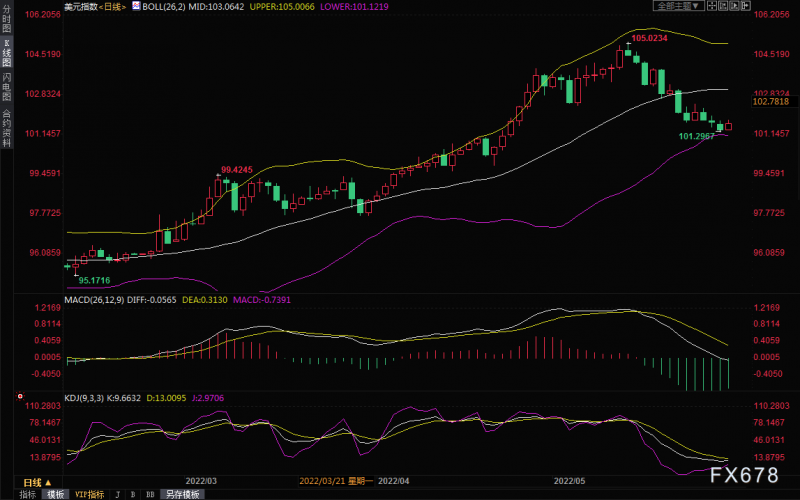Screen dimensions: 800x500
Task: Click the LOWER:101.1219 value
Action: point(354,7)
